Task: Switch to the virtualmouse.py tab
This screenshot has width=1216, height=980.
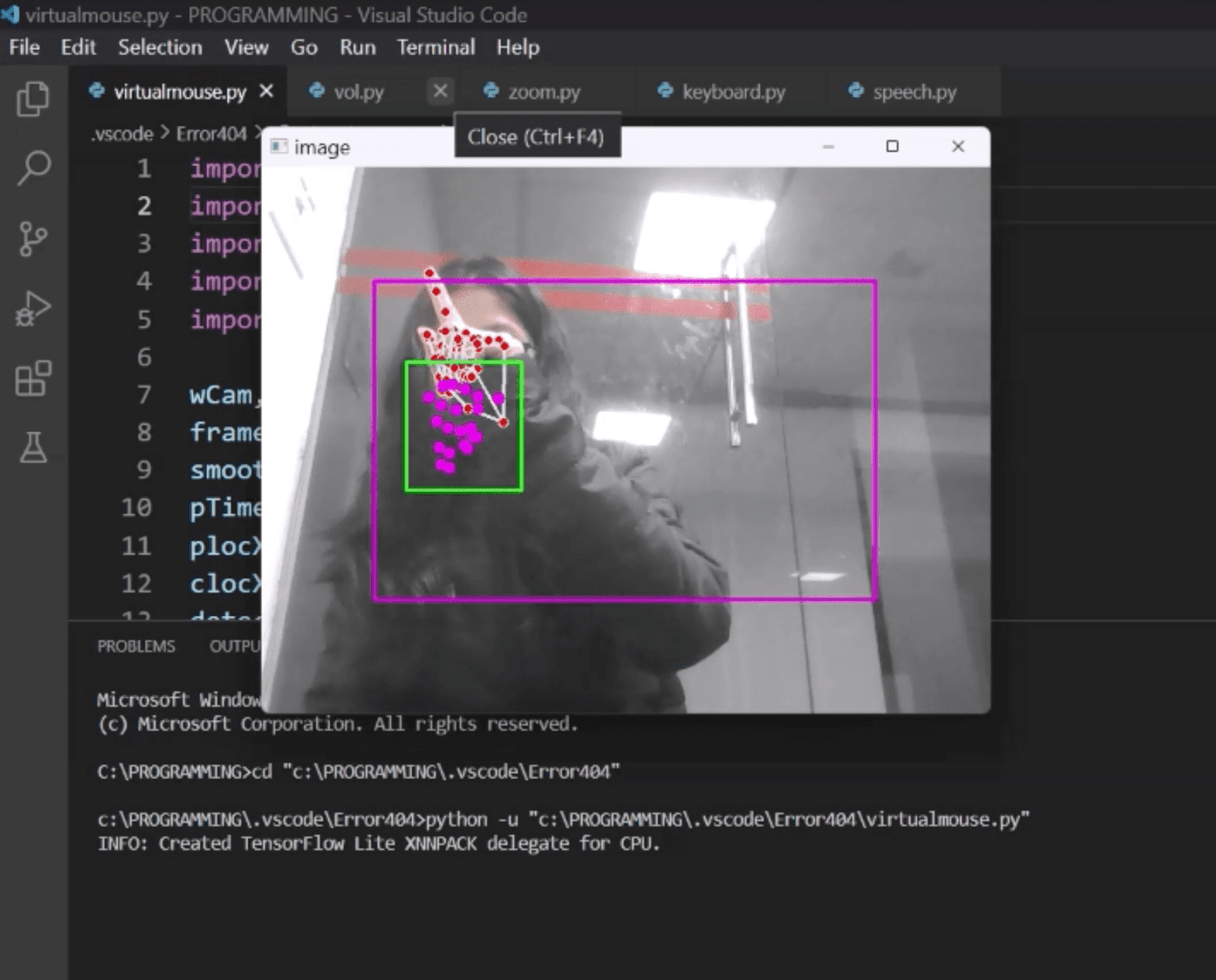Action: (x=179, y=91)
